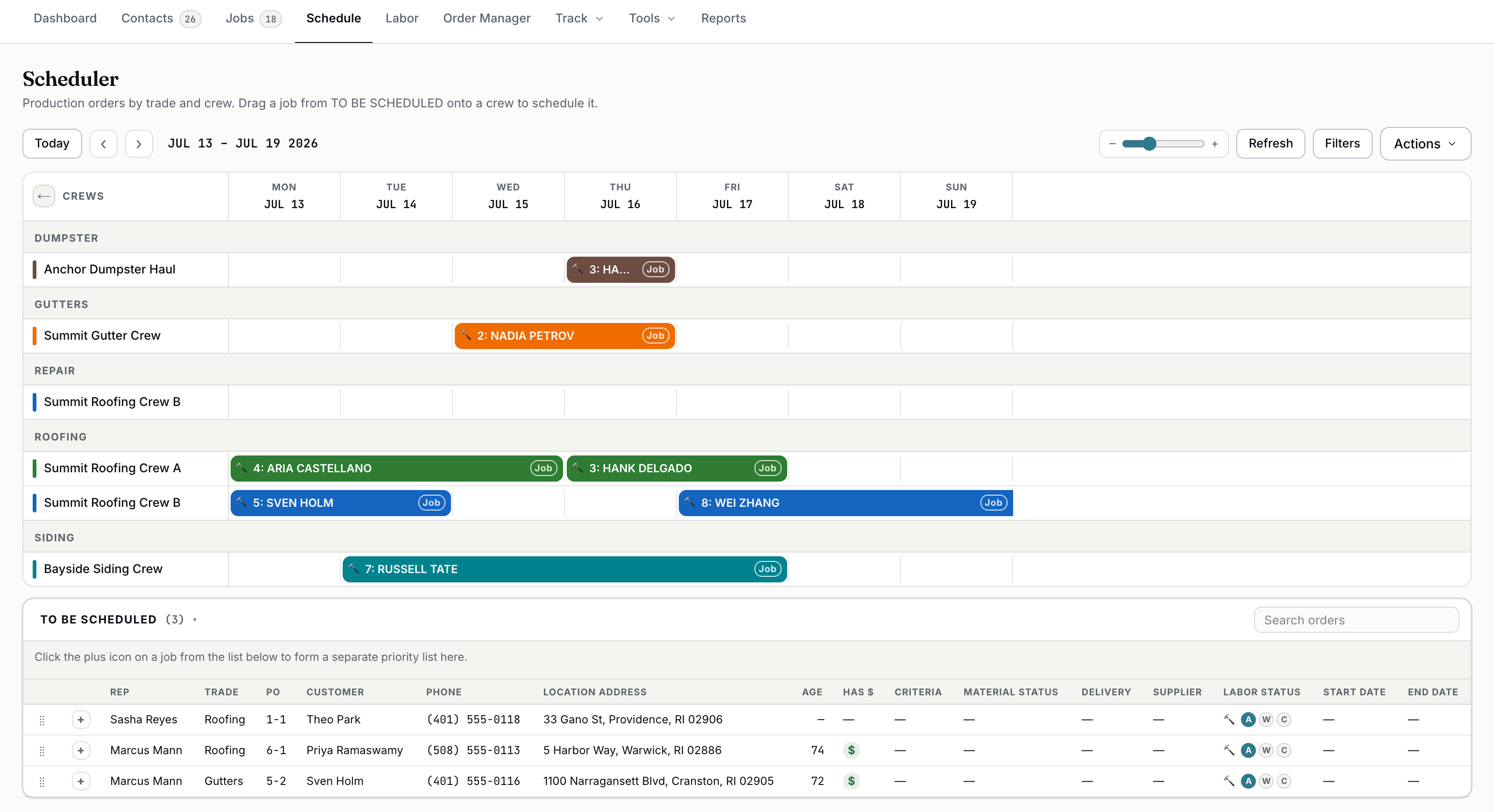Click the Today button
The width and height of the screenshot is (1494, 812).
click(x=52, y=144)
